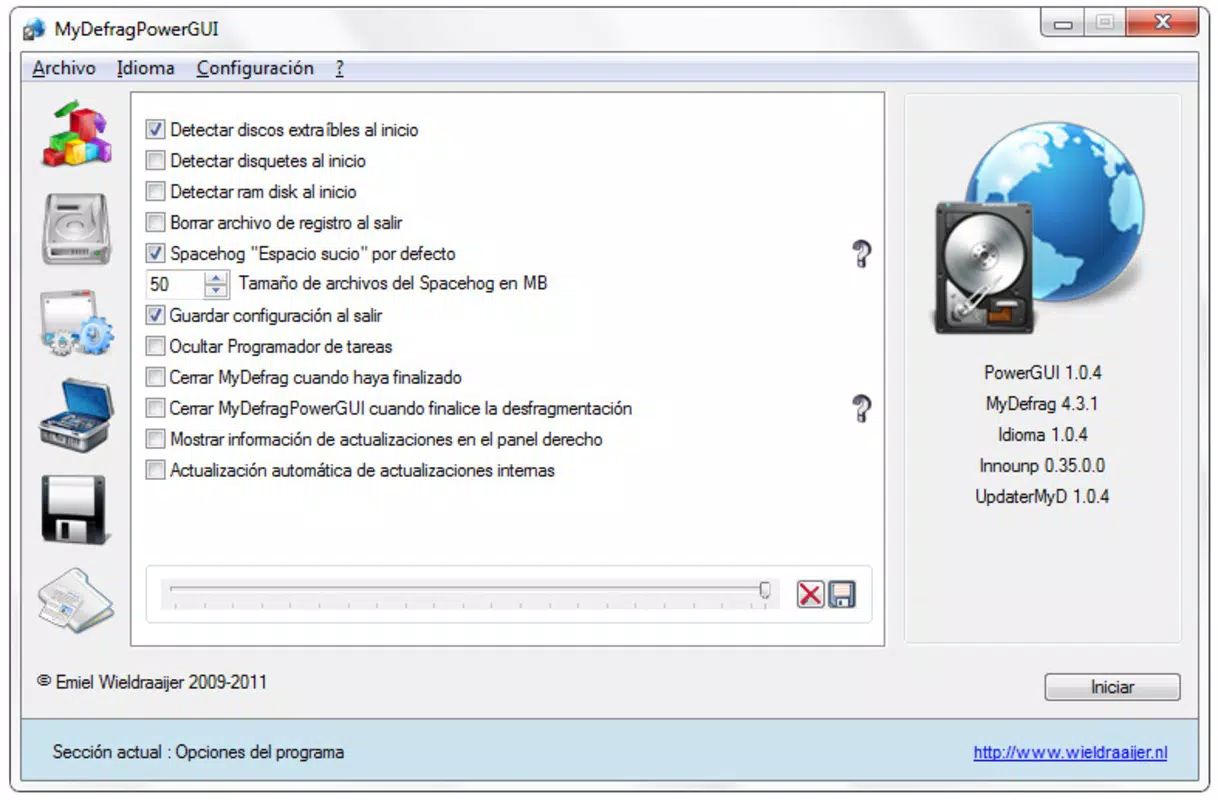Open the www.wieldraaijer.nl link
Image resolution: width=1218 pixels, height=800 pixels.
pyautogui.click(x=1070, y=753)
